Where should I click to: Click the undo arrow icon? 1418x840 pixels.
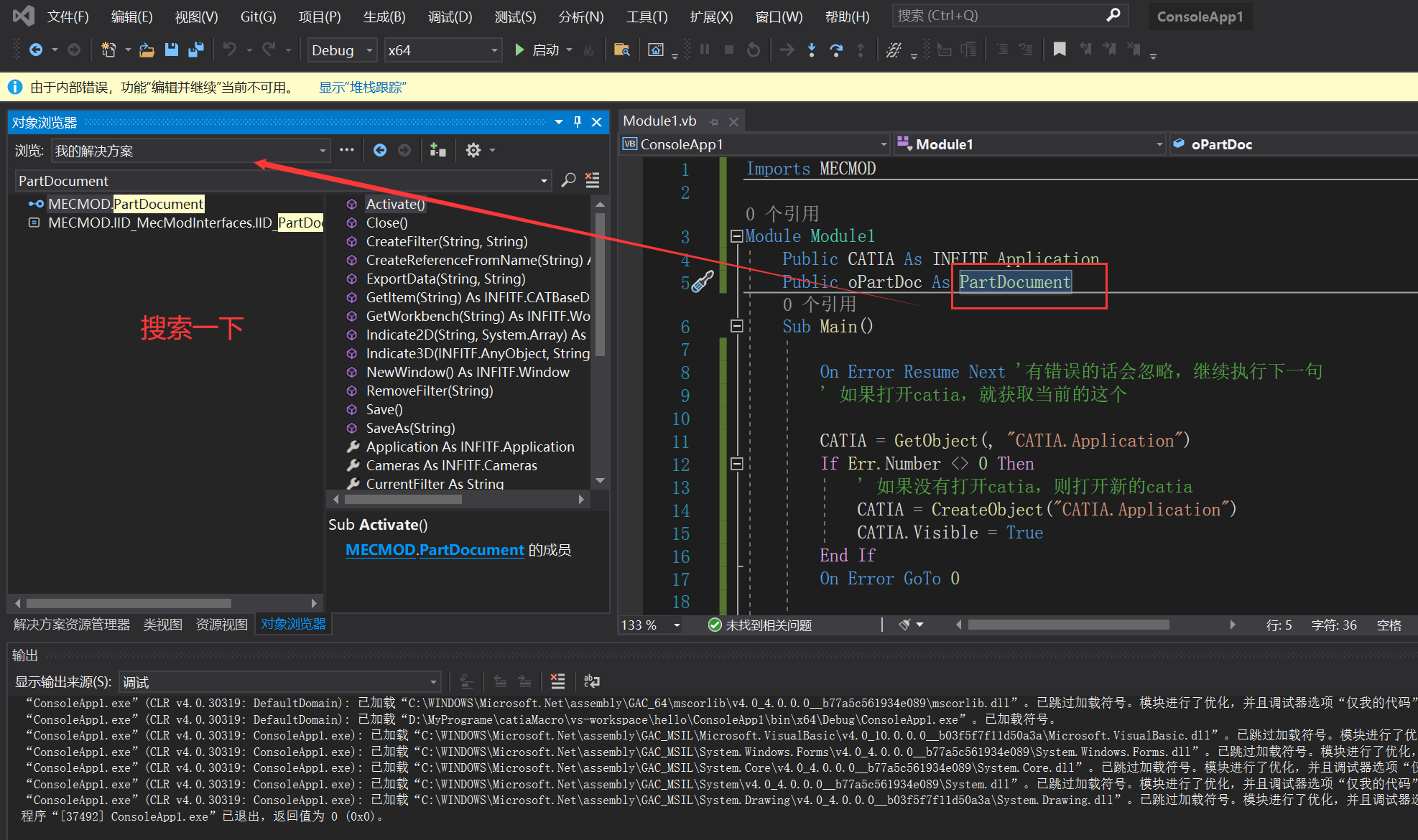[x=229, y=50]
